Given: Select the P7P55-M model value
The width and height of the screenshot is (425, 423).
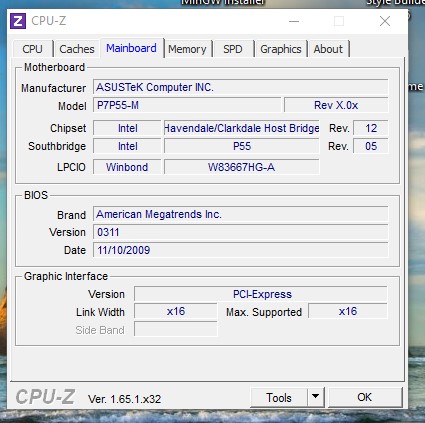Looking at the screenshot, I should 187,105.
